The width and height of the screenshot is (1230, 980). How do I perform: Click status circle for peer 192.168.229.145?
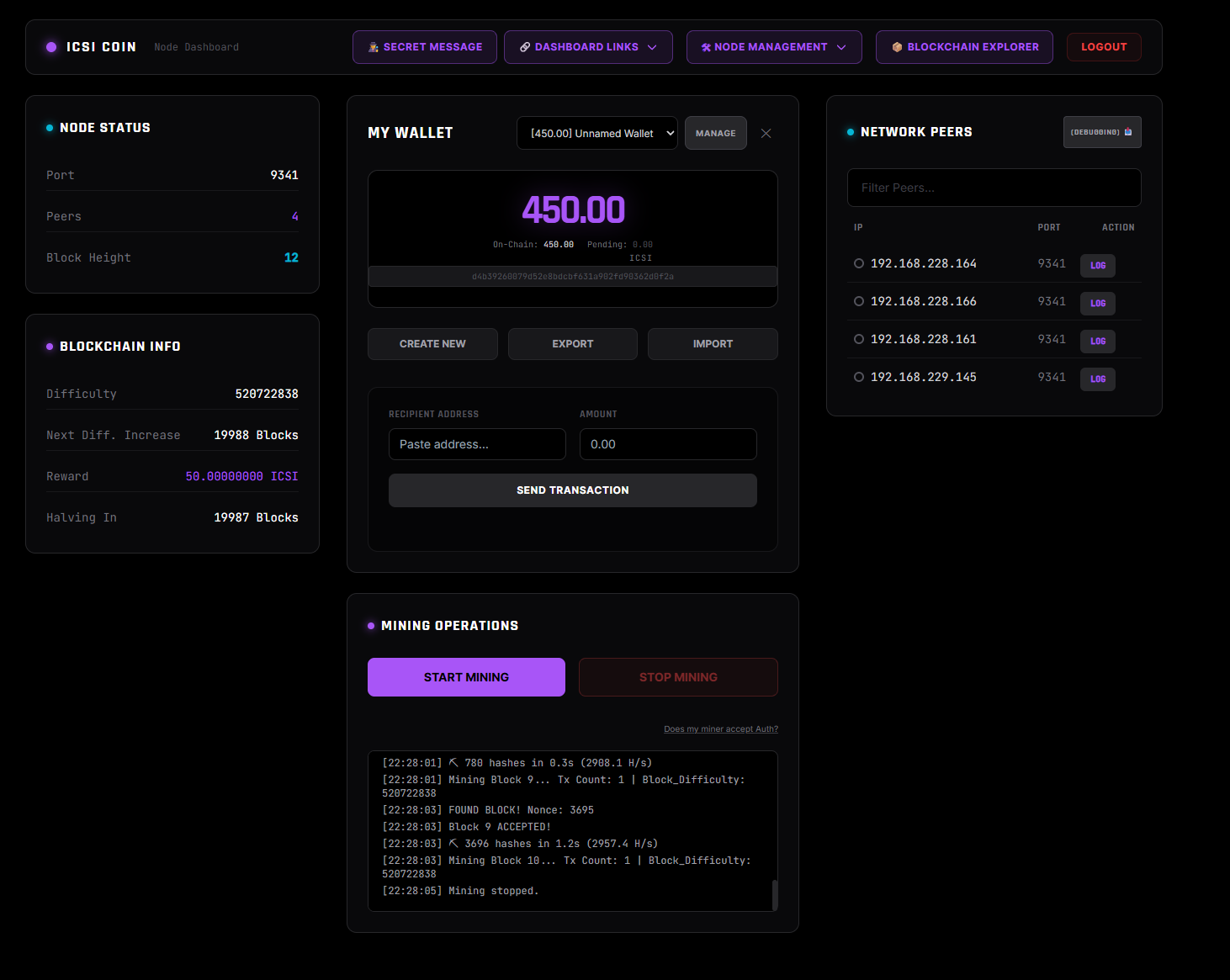[859, 377]
